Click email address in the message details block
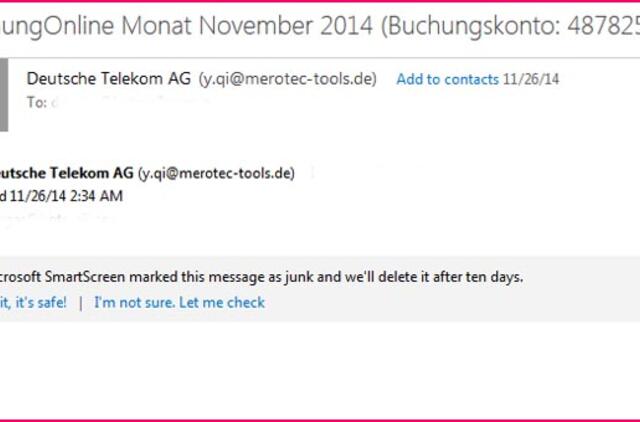 [x=216, y=173]
